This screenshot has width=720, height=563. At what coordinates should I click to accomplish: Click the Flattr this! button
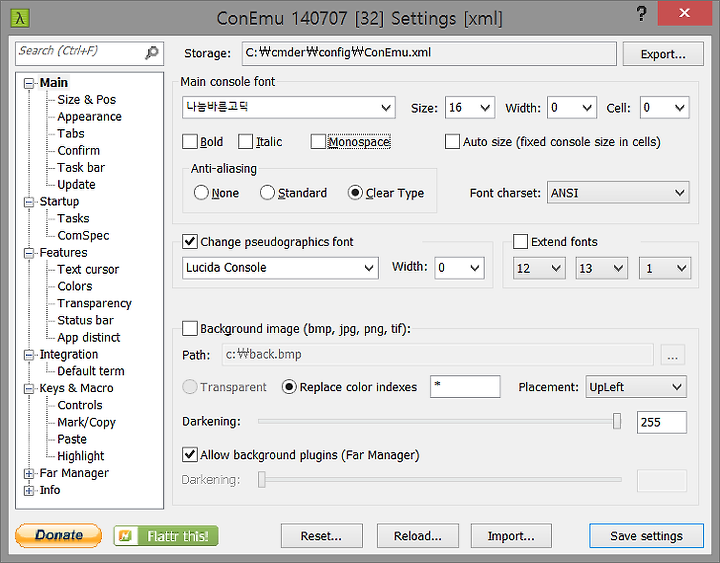point(166,535)
